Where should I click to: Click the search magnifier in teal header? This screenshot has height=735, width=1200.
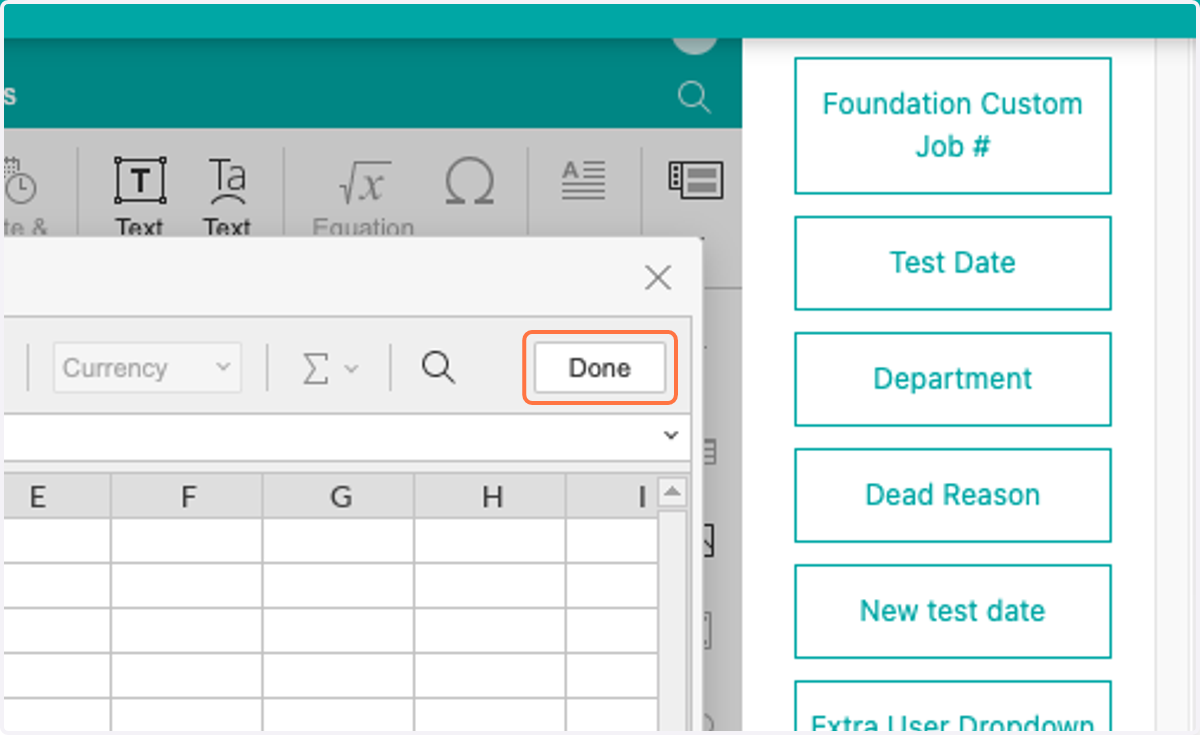(694, 97)
